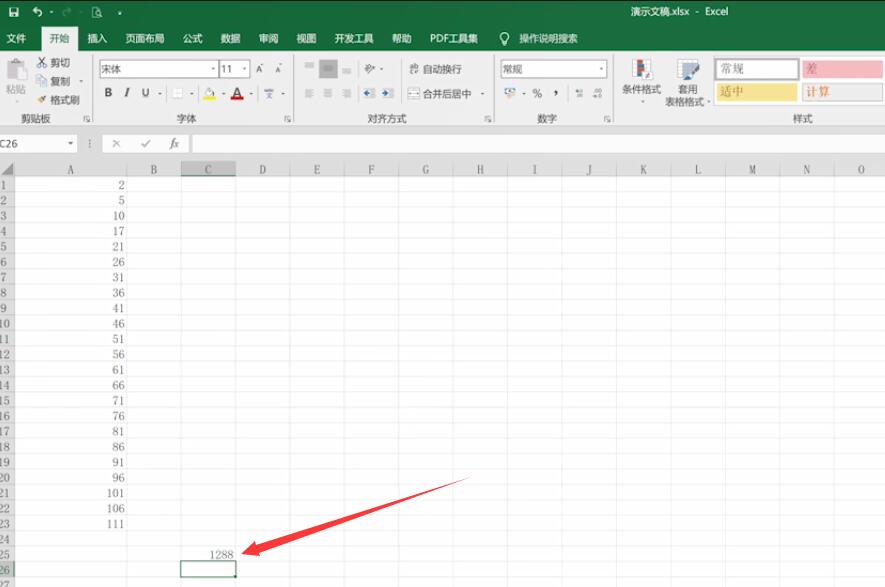885x587 pixels.
Task: Expand the 宋体 font name dropdown
Action: coord(213,69)
